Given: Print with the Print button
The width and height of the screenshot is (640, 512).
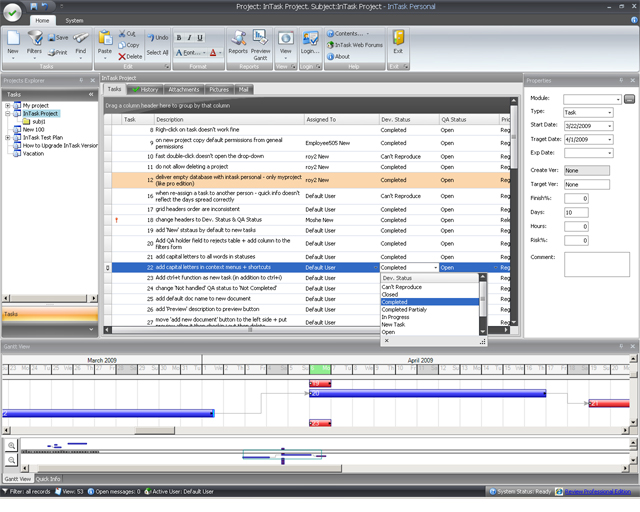Looking at the screenshot, I should coord(58,52).
